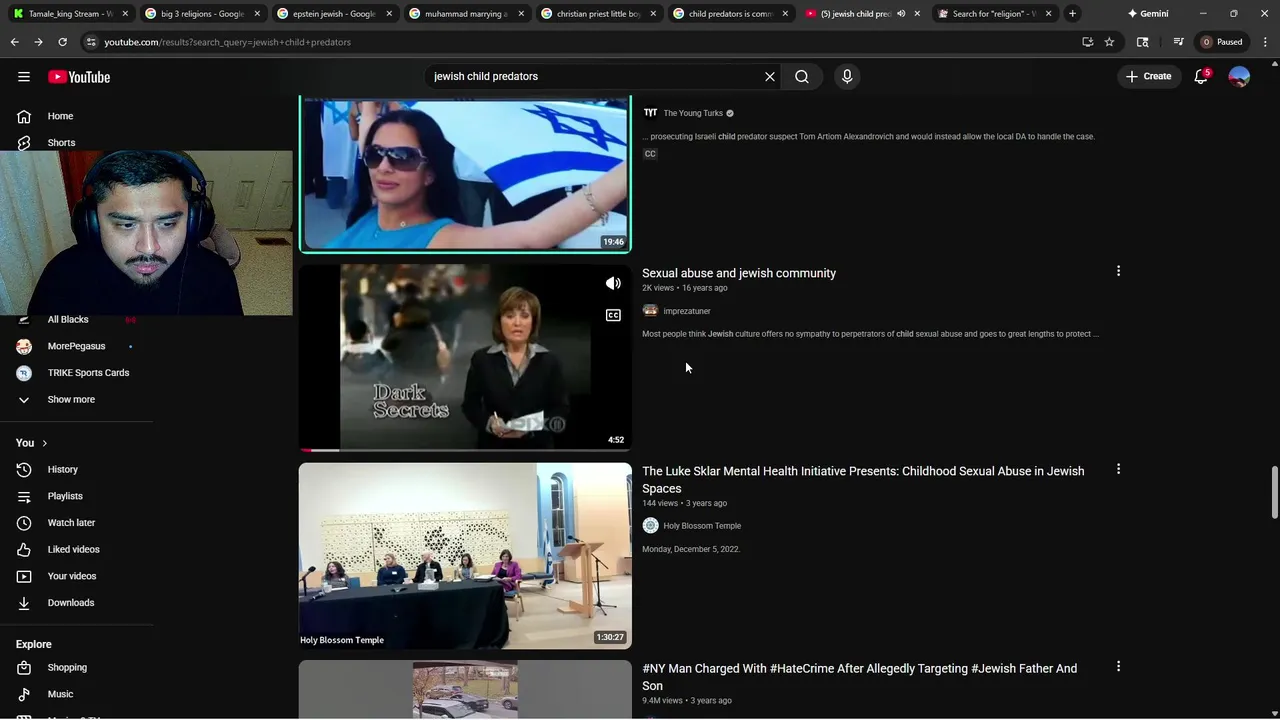Screen dimensions: 1280x720
Task: Open options for Luke Sklar video
Action: pos(1118,469)
